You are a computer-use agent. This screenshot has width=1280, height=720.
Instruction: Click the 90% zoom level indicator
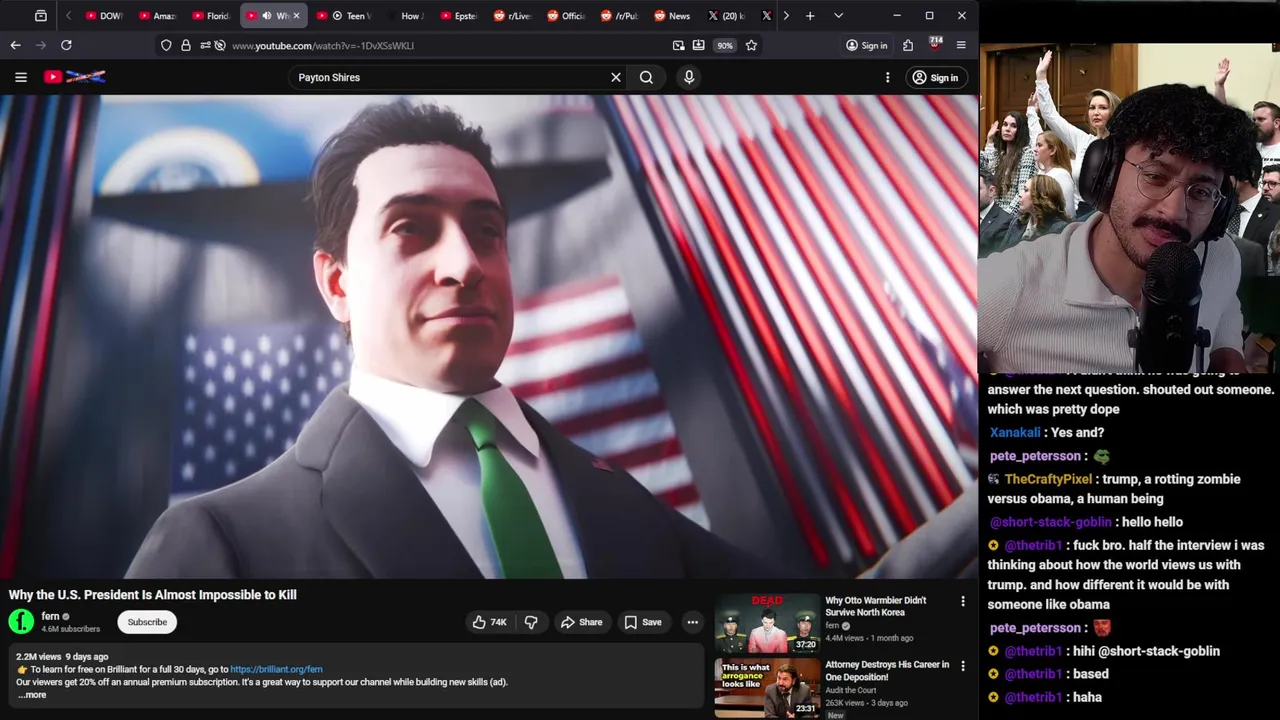(x=725, y=45)
